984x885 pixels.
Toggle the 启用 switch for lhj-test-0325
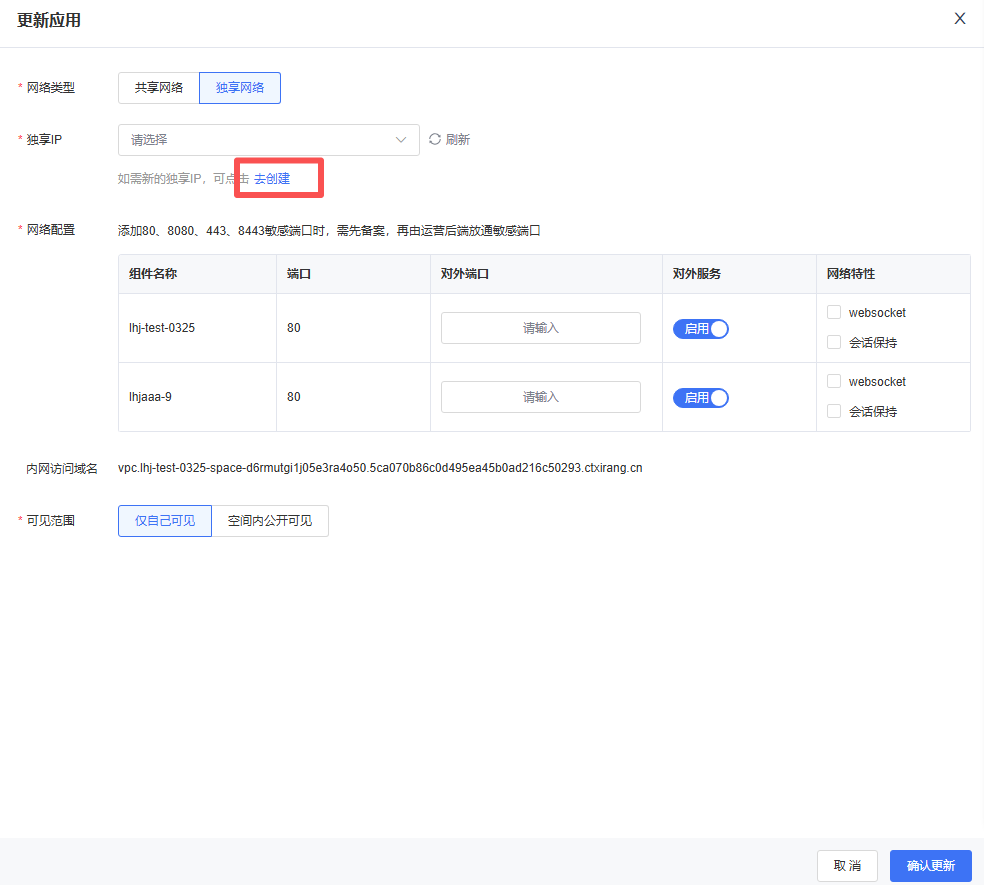point(701,329)
